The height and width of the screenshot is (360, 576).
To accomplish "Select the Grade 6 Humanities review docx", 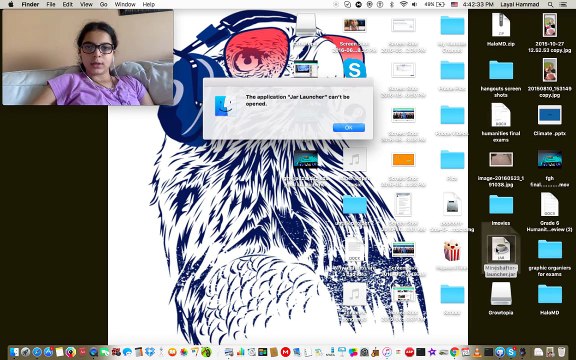I will pyautogui.click(x=550, y=212).
